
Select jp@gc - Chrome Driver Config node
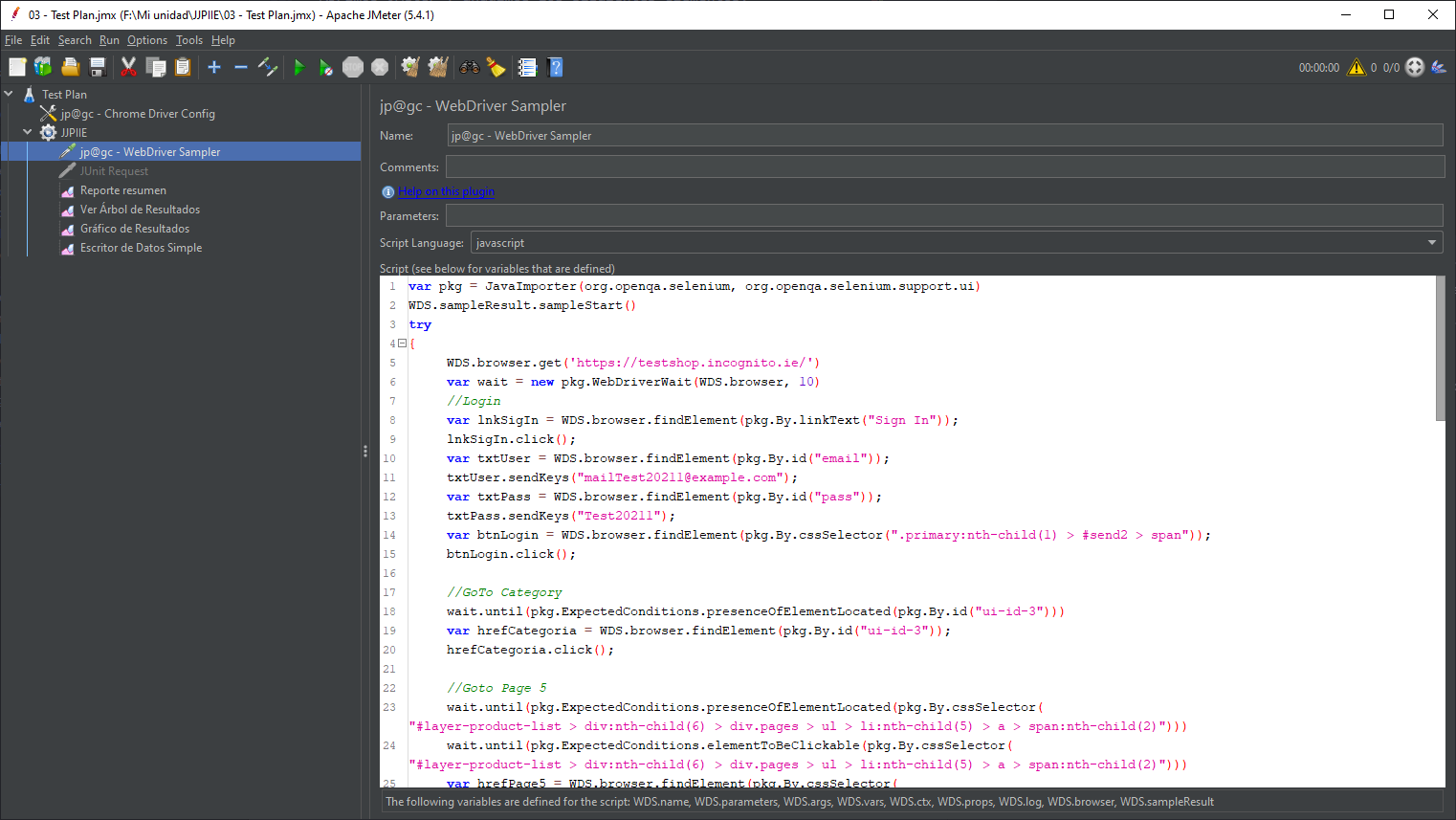click(138, 114)
